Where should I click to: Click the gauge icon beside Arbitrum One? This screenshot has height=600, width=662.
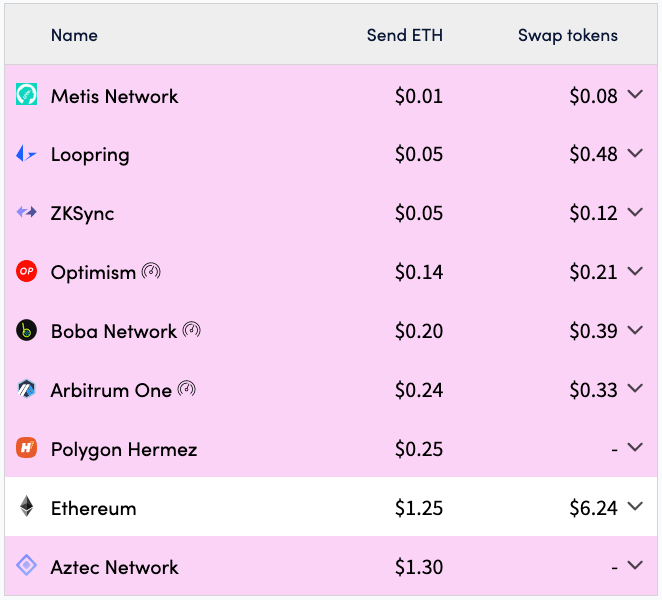coord(186,389)
